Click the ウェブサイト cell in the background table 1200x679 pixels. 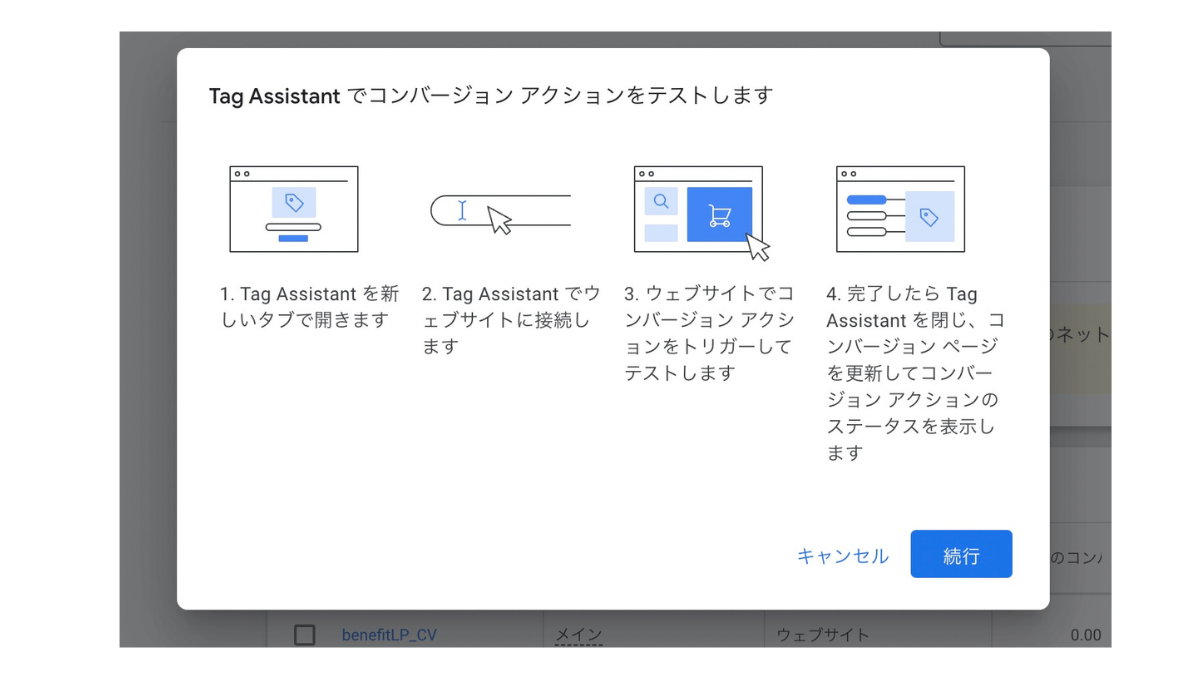pyautogui.click(x=823, y=635)
